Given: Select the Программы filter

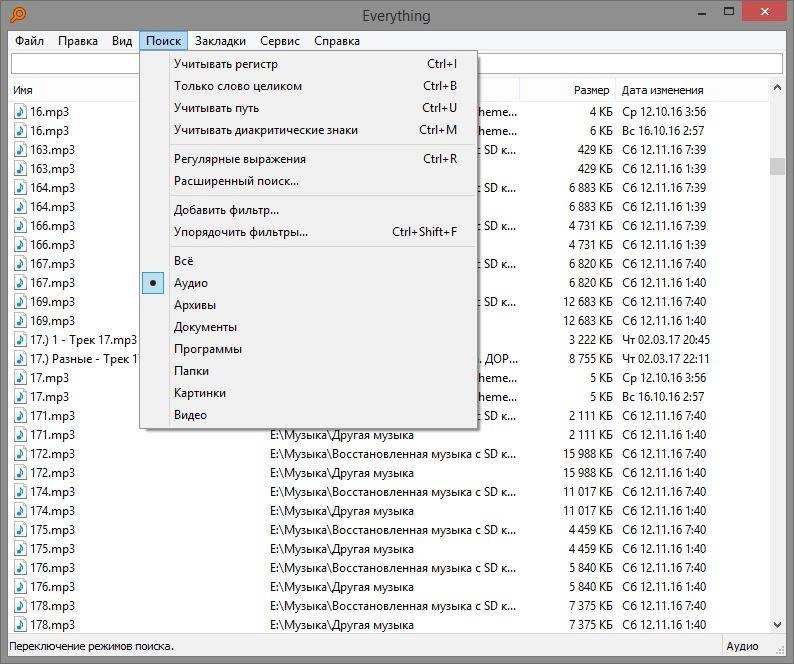Looking at the screenshot, I should coord(308,349).
